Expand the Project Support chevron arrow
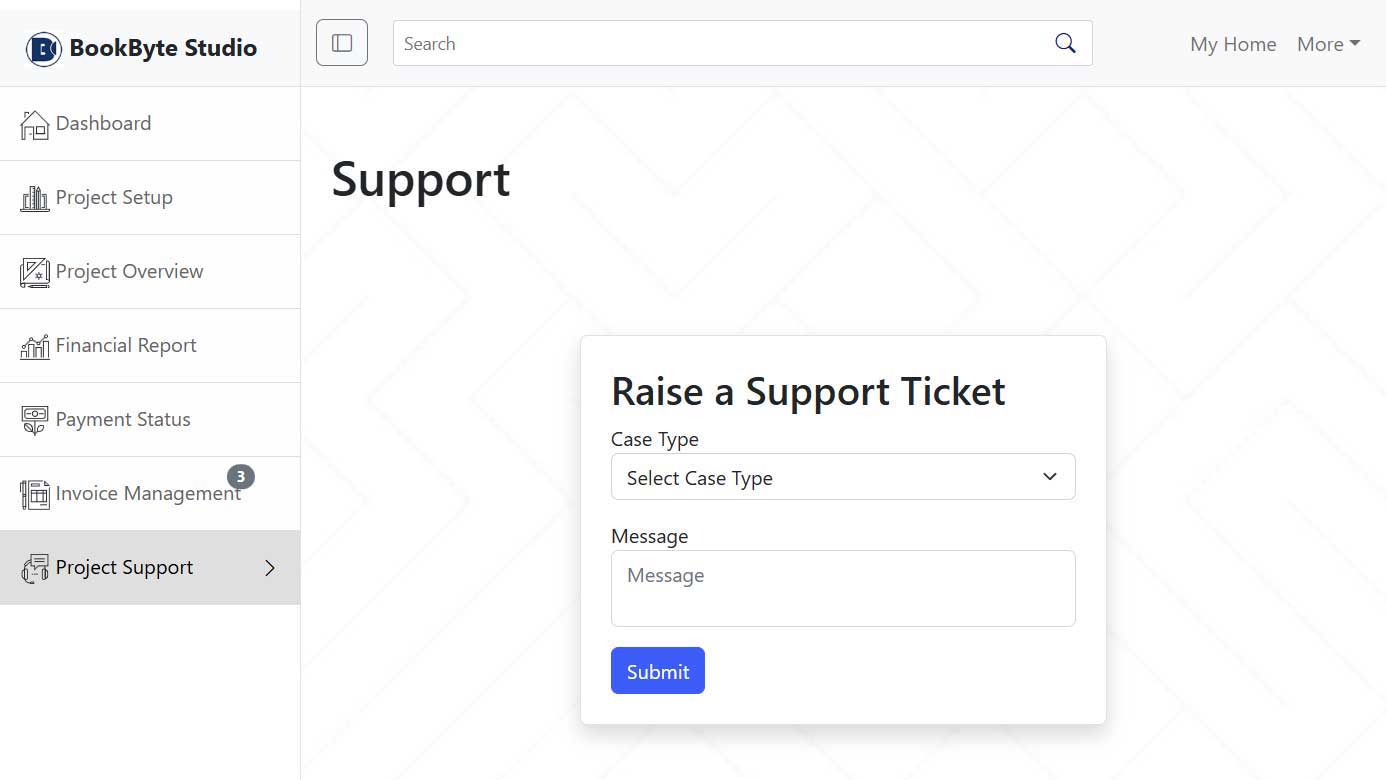1386x780 pixels. pos(269,568)
